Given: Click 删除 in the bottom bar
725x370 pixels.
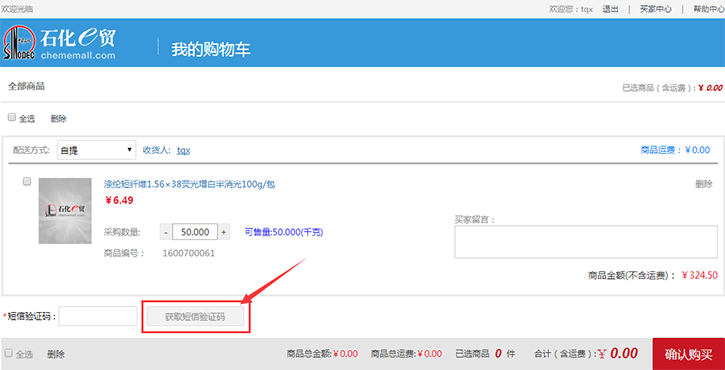Looking at the screenshot, I should click(x=56, y=354).
